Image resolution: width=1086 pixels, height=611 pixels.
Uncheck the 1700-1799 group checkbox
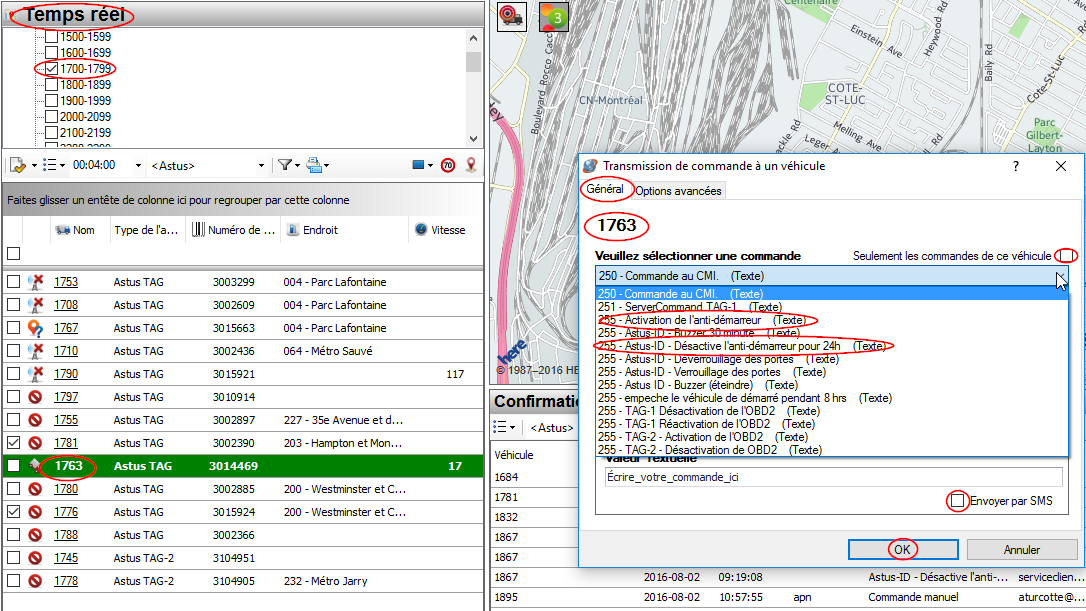pyautogui.click(x=52, y=68)
